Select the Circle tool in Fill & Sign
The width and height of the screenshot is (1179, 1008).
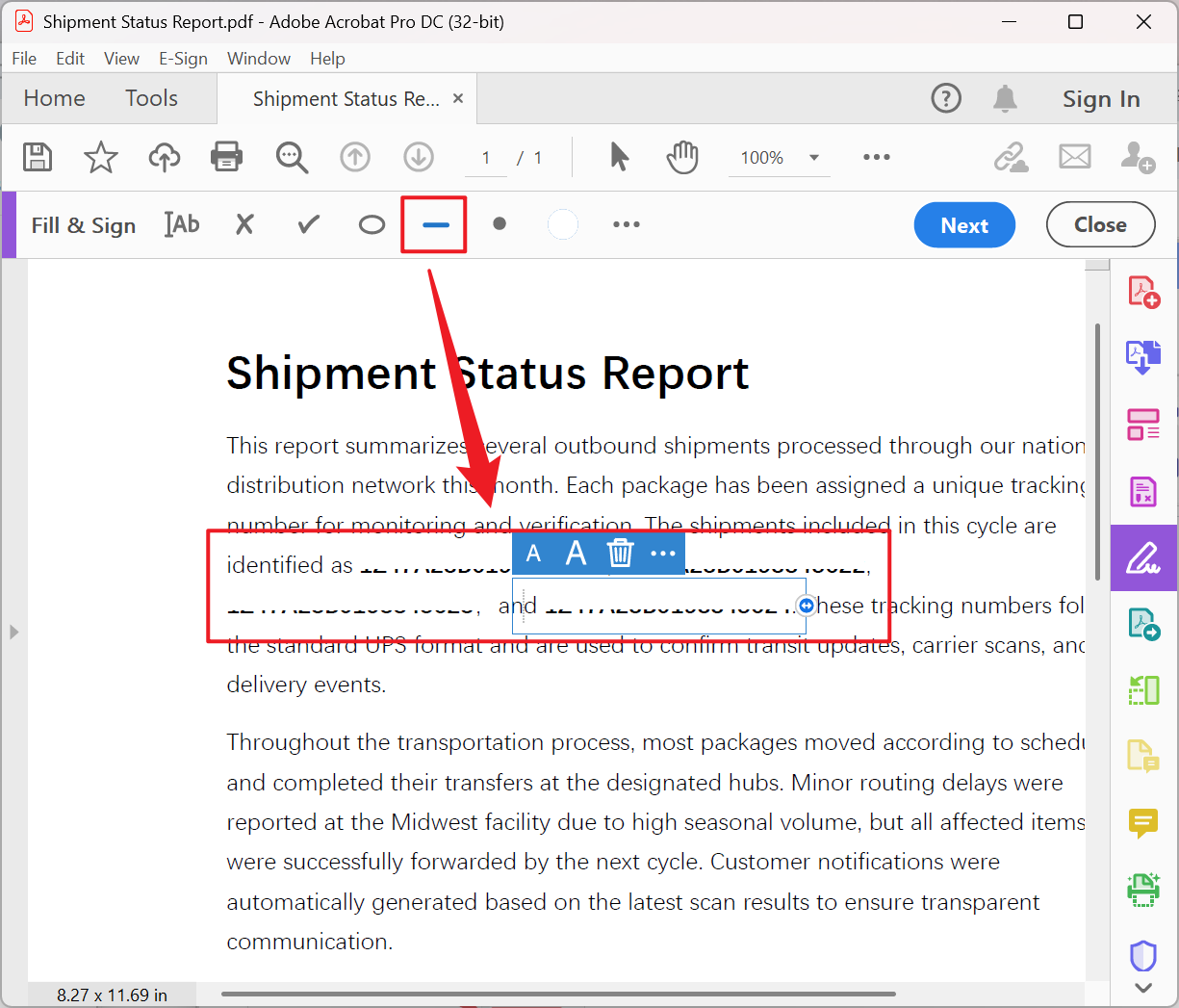[372, 224]
